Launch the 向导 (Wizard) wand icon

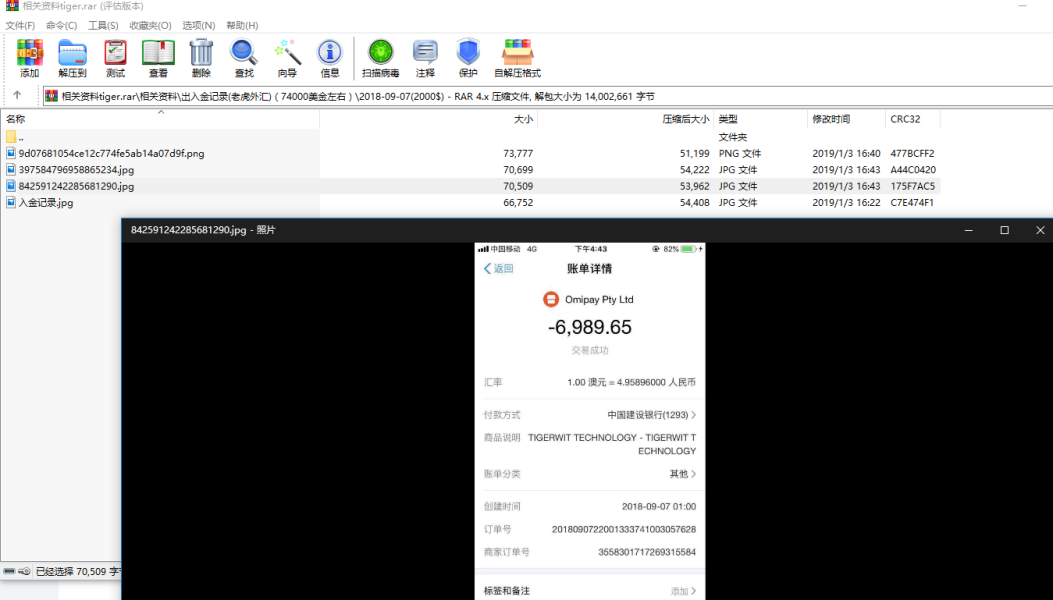click(x=287, y=58)
